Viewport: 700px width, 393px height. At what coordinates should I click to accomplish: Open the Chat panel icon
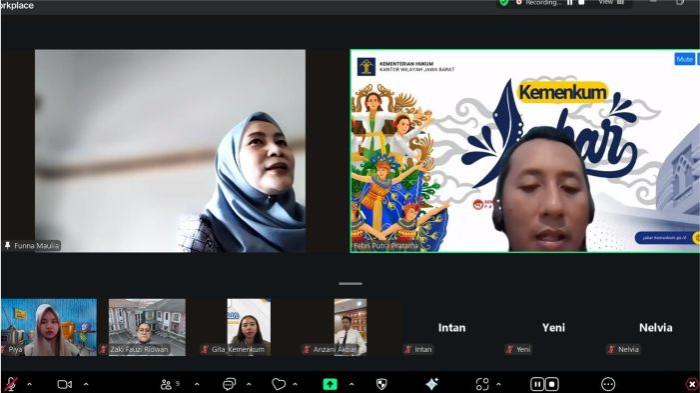[x=229, y=384]
